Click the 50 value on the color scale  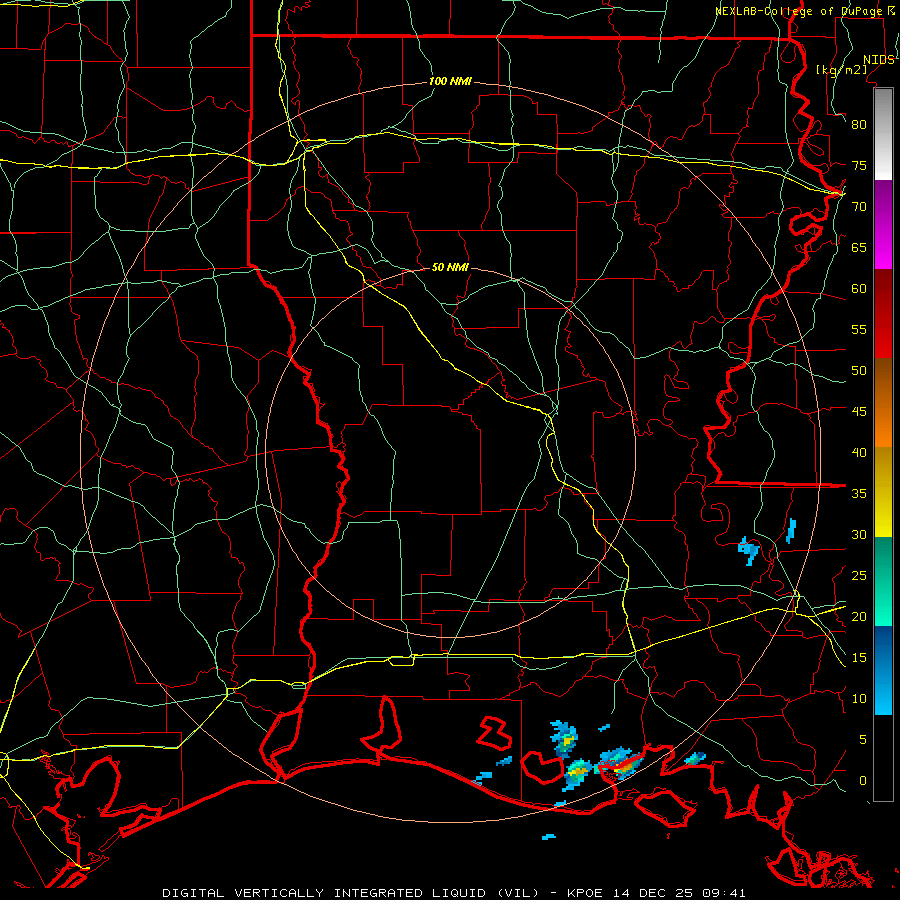click(859, 371)
